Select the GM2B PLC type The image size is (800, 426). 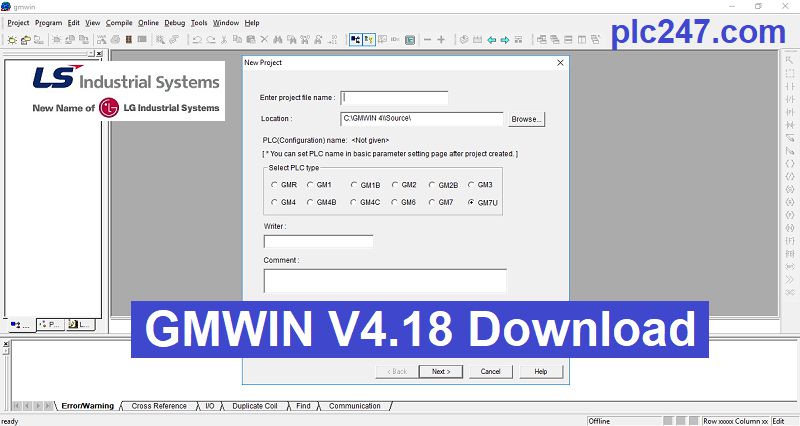tap(443, 185)
